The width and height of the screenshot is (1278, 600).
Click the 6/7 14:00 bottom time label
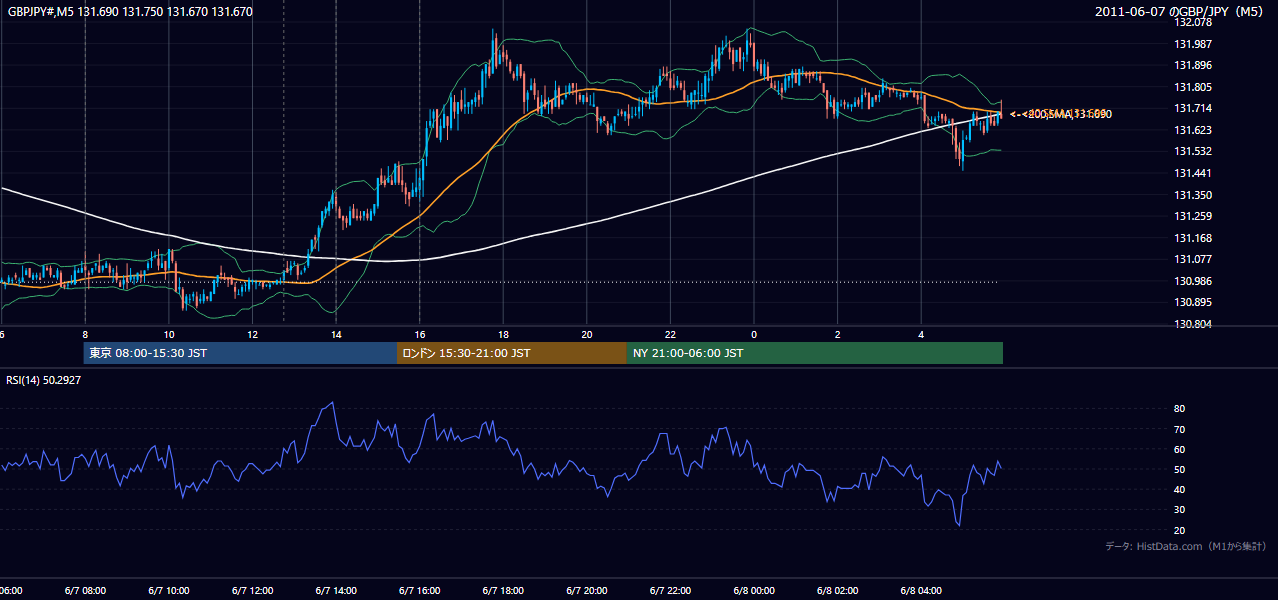point(336,591)
